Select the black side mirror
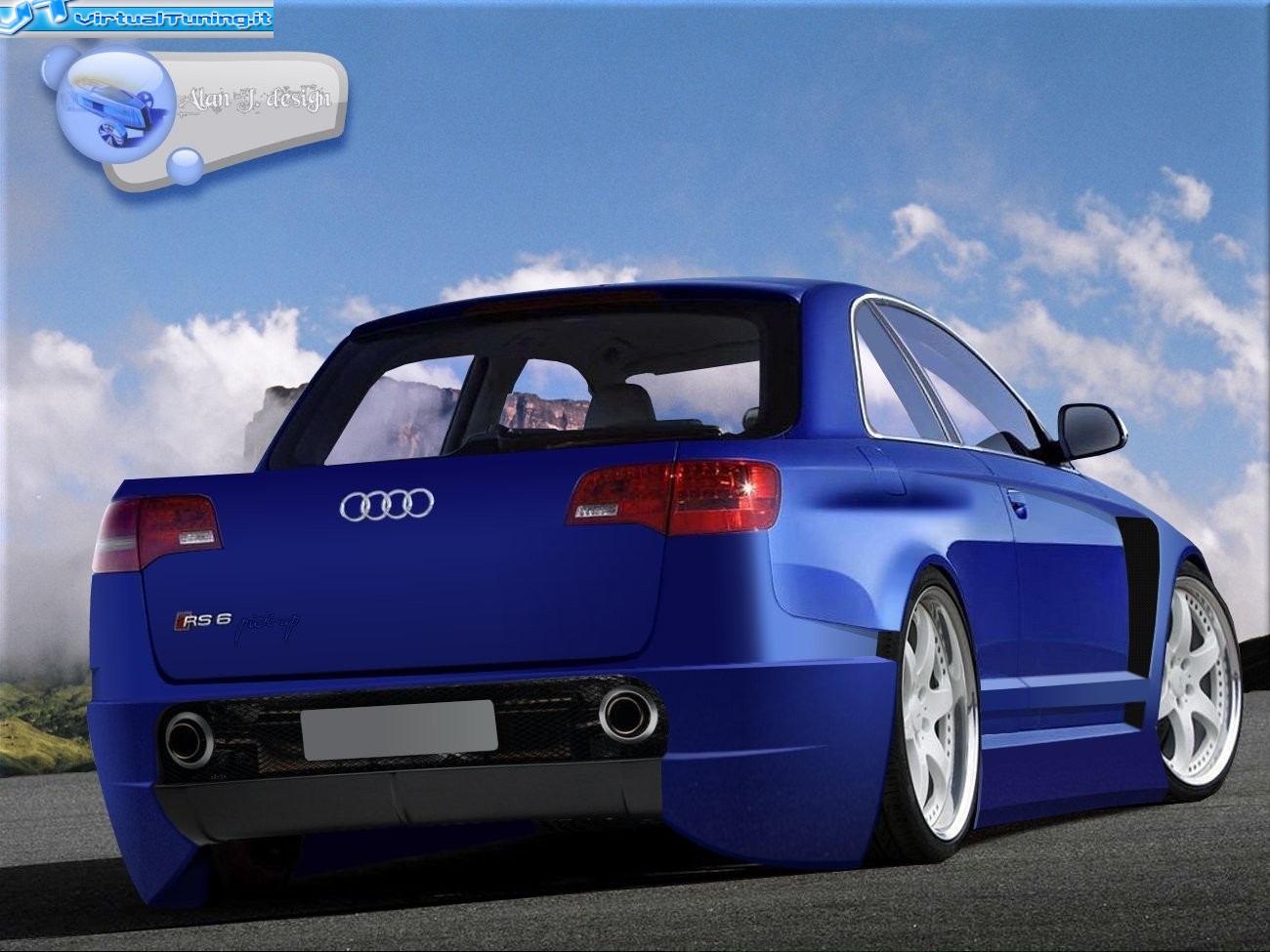Image resolution: width=1270 pixels, height=952 pixels. (x=1091, y=432)
